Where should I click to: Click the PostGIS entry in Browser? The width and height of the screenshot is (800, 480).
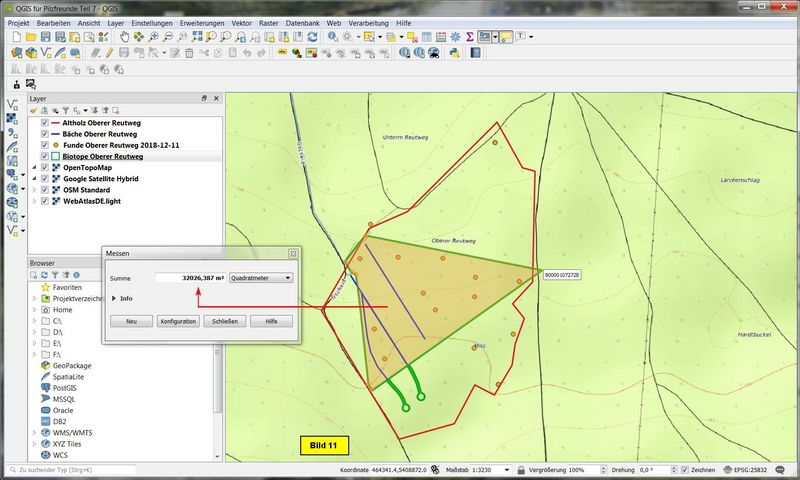click(66, 387)
